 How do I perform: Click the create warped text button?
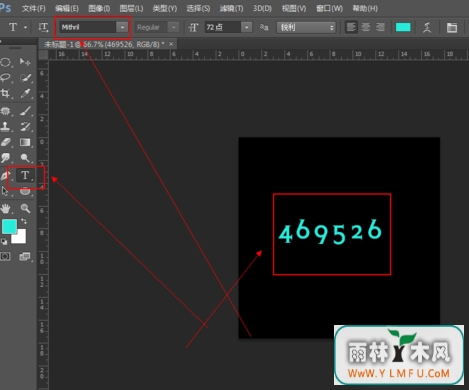click(x=427, y=27)
